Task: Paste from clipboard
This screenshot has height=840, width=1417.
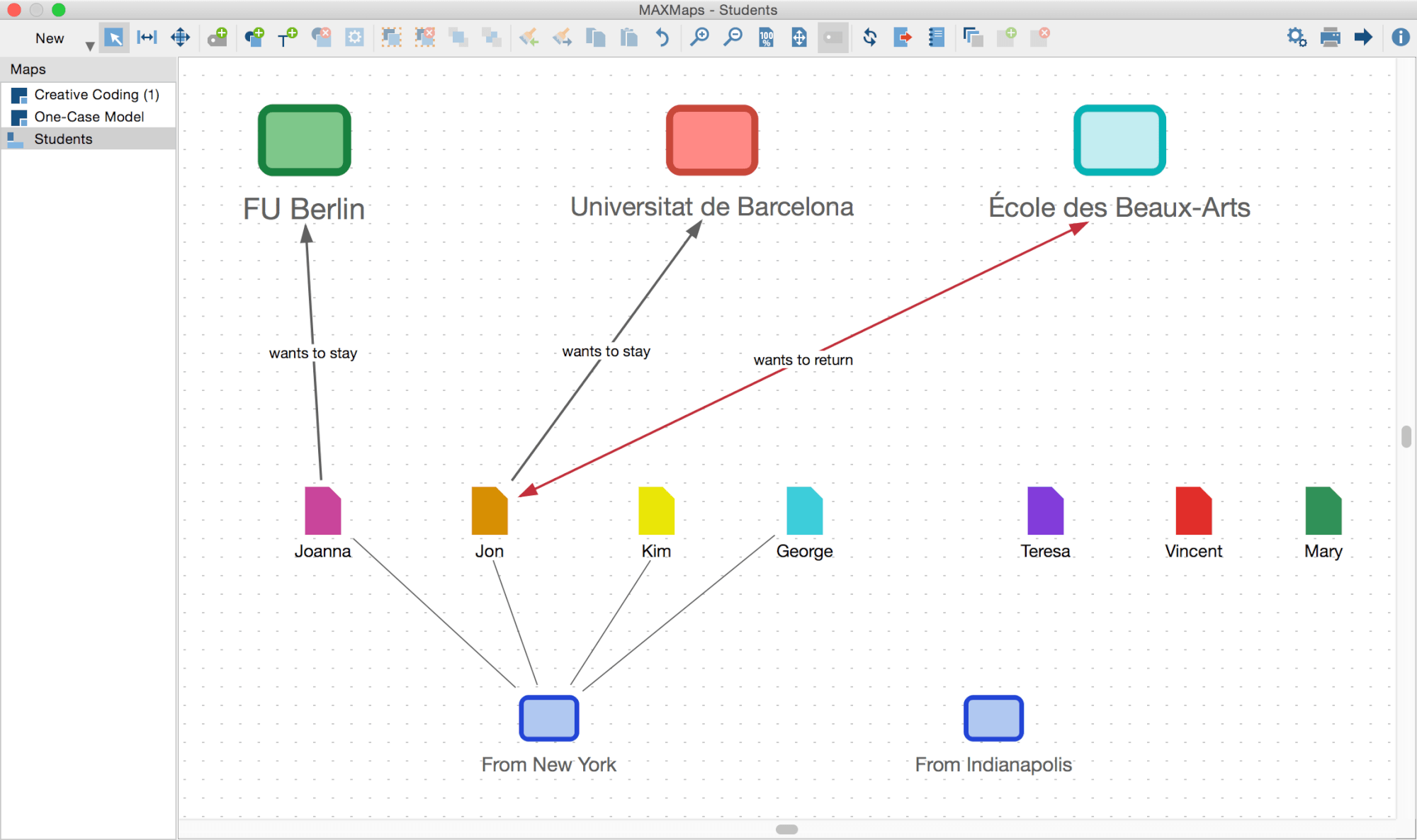Action: [x=629, y=38]
